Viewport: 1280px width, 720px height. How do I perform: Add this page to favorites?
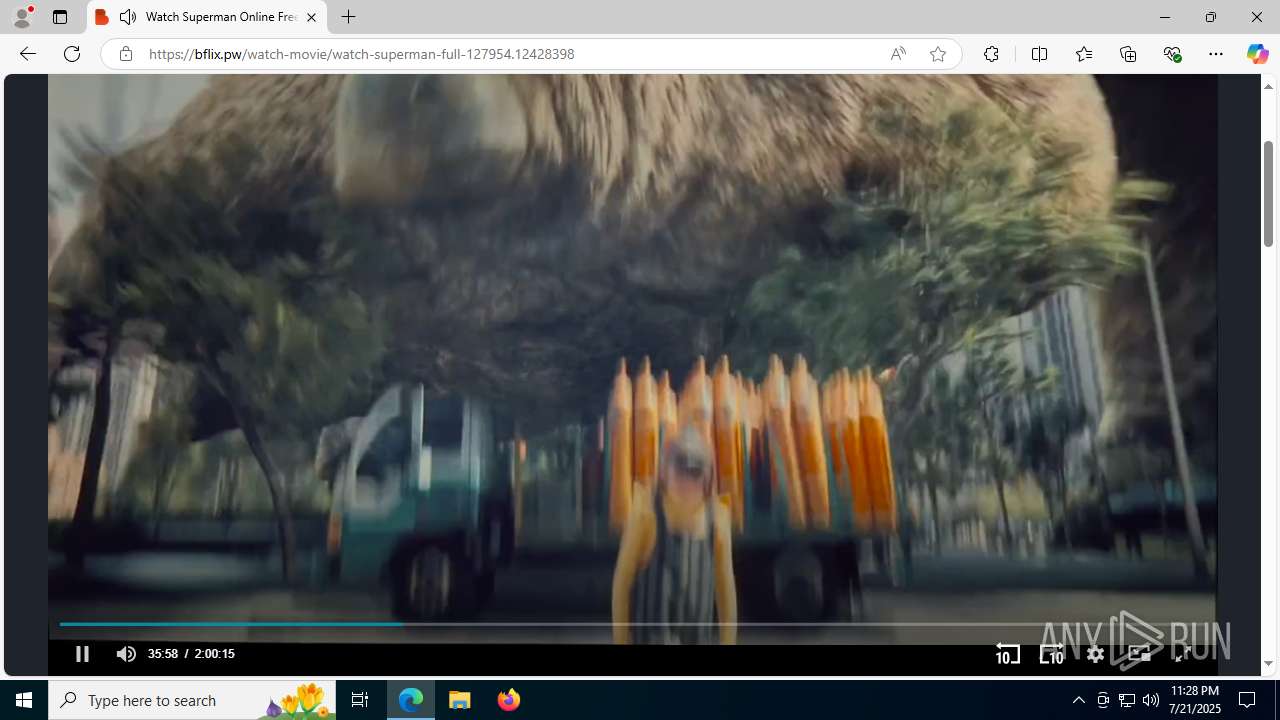pyautogui.click(x=937, y=54)
